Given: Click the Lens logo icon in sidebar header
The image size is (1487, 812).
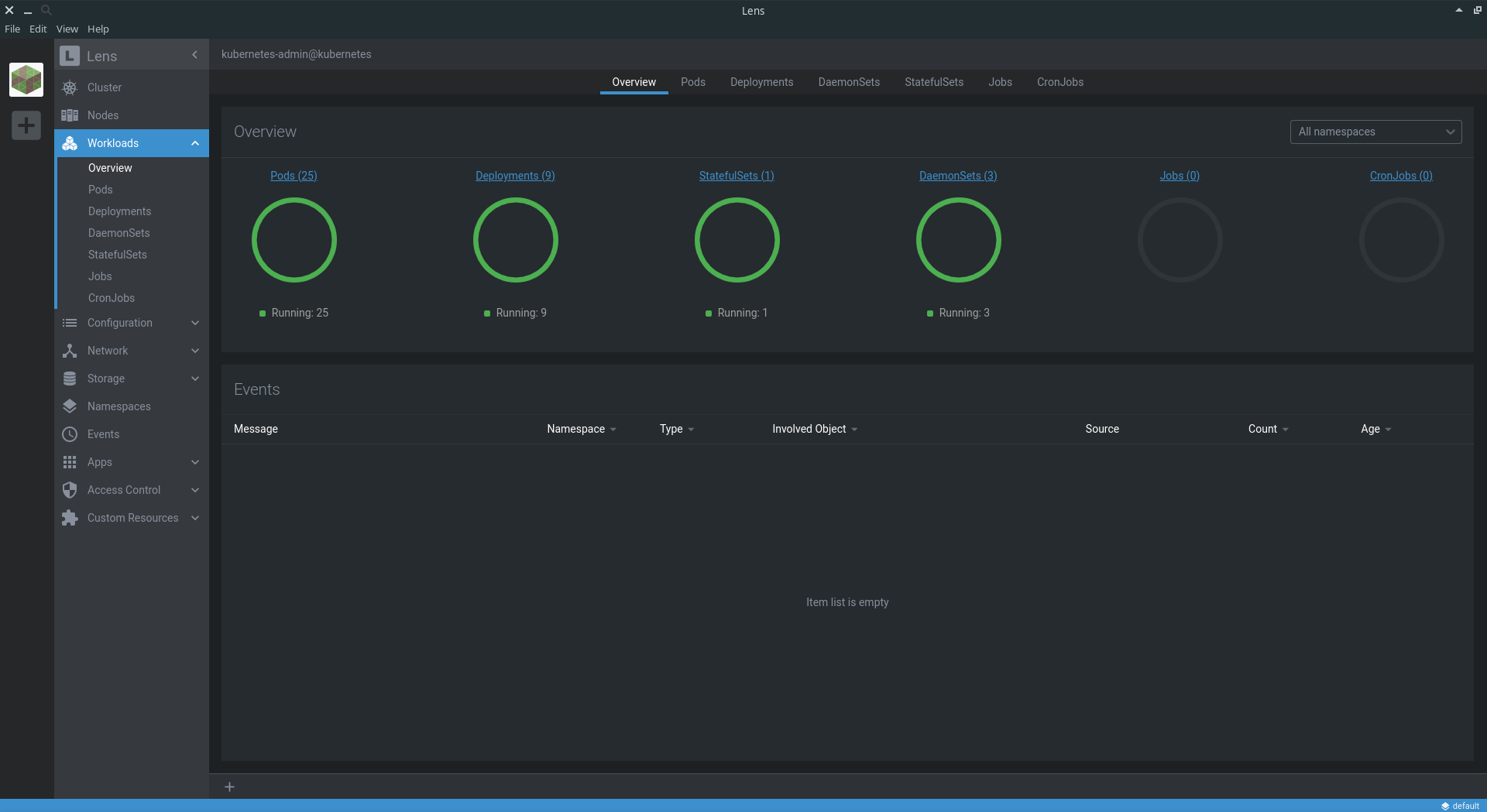Looking at the screenshot, I should pyautogui.click(x=70, y=56).
